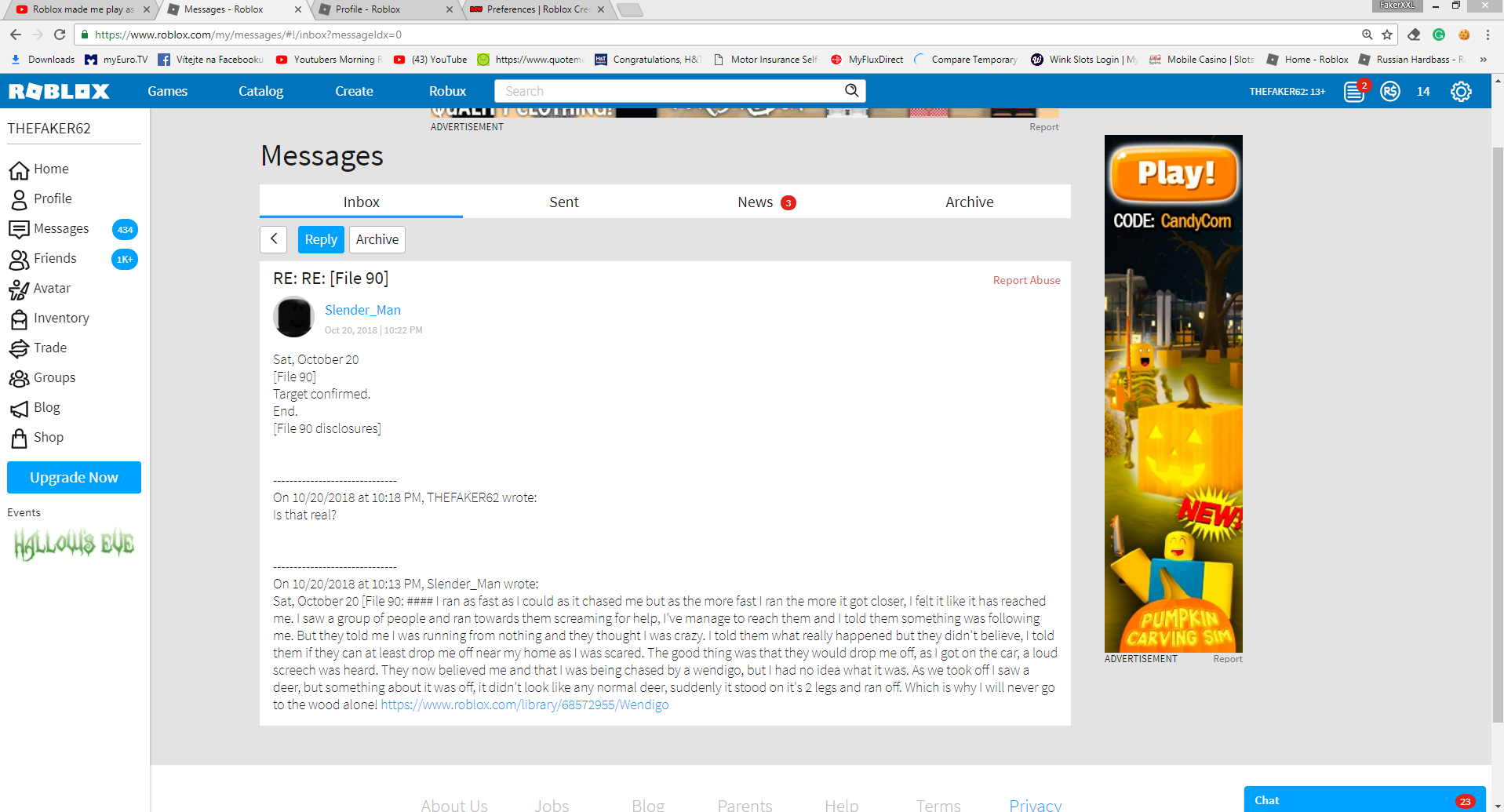Open Home from the sidebar
Screen dimensions: 1504x812
click(38, 169)
